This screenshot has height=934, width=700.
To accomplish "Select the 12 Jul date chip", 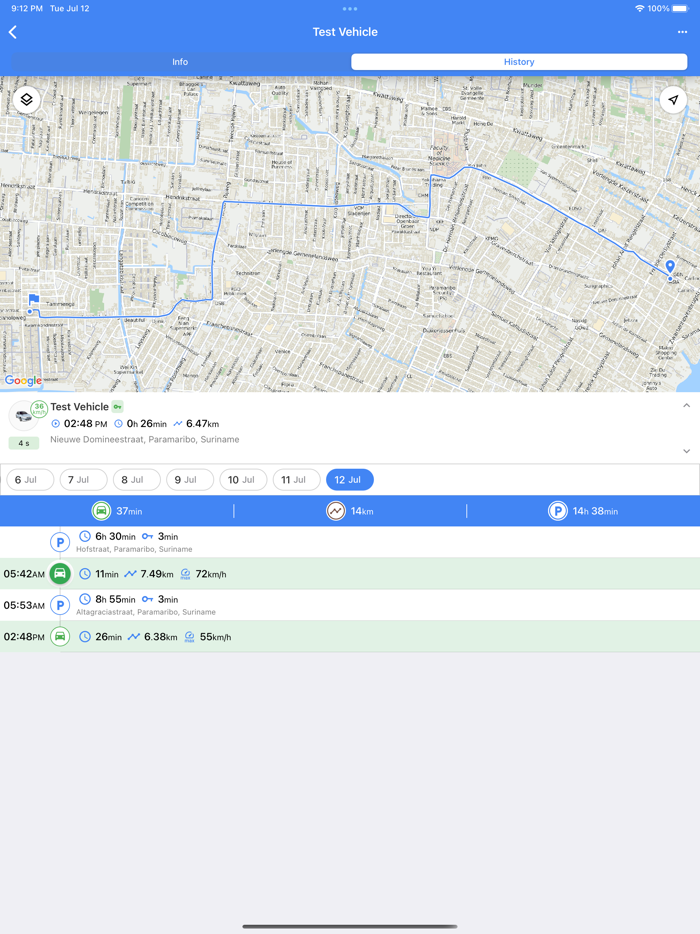I will pos(350,480).
